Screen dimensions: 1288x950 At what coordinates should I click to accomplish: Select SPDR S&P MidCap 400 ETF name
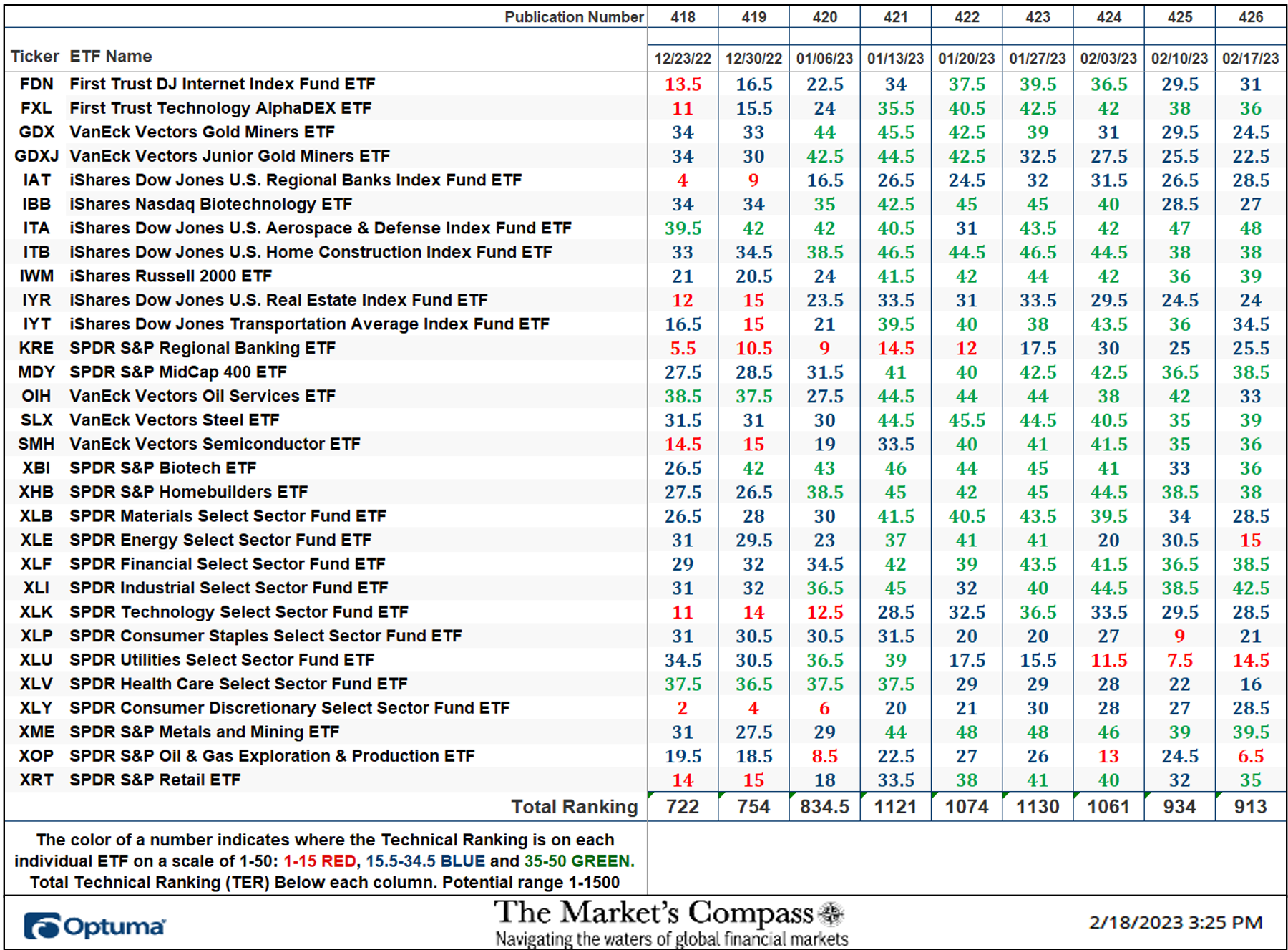coord(178,372)
